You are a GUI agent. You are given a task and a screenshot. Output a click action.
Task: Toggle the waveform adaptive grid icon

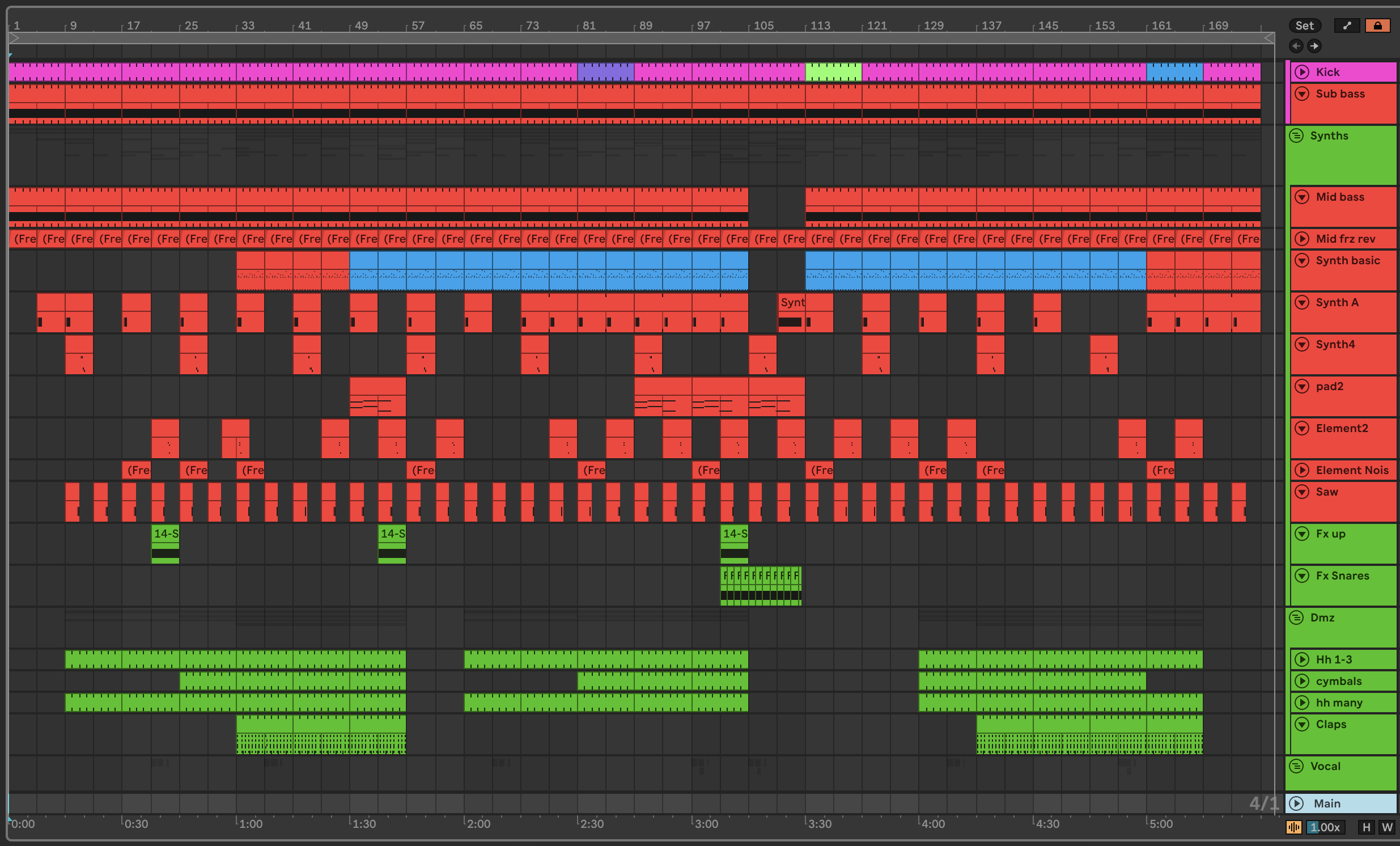coord(1294,827)
